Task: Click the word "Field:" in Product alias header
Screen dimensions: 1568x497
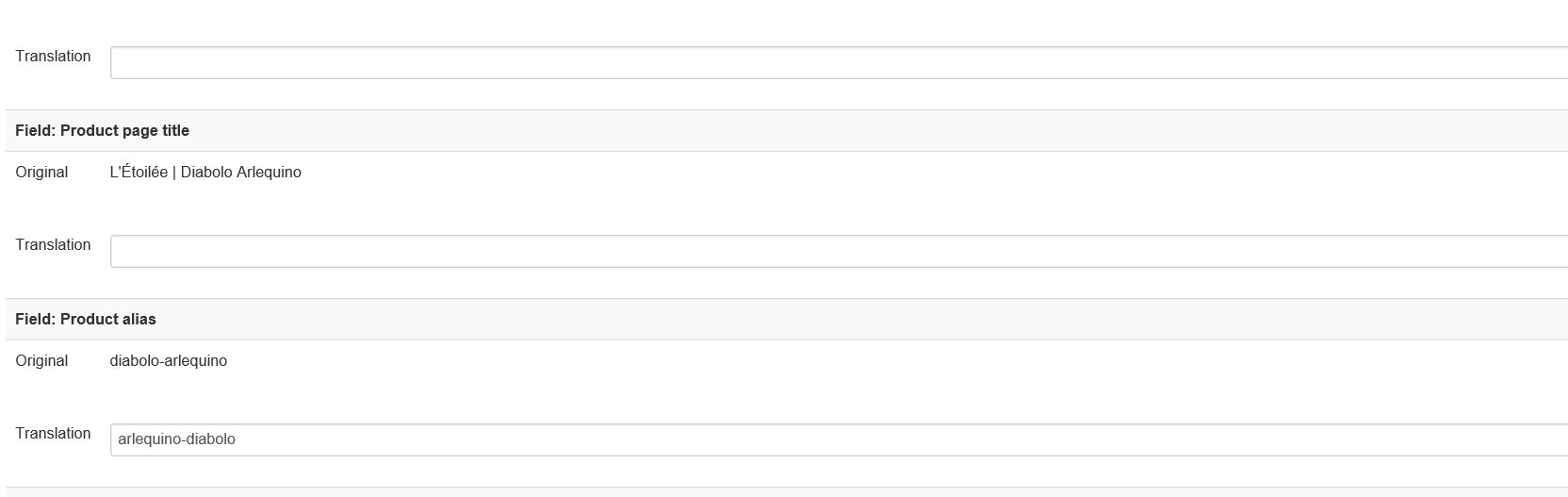Action: 35,320
